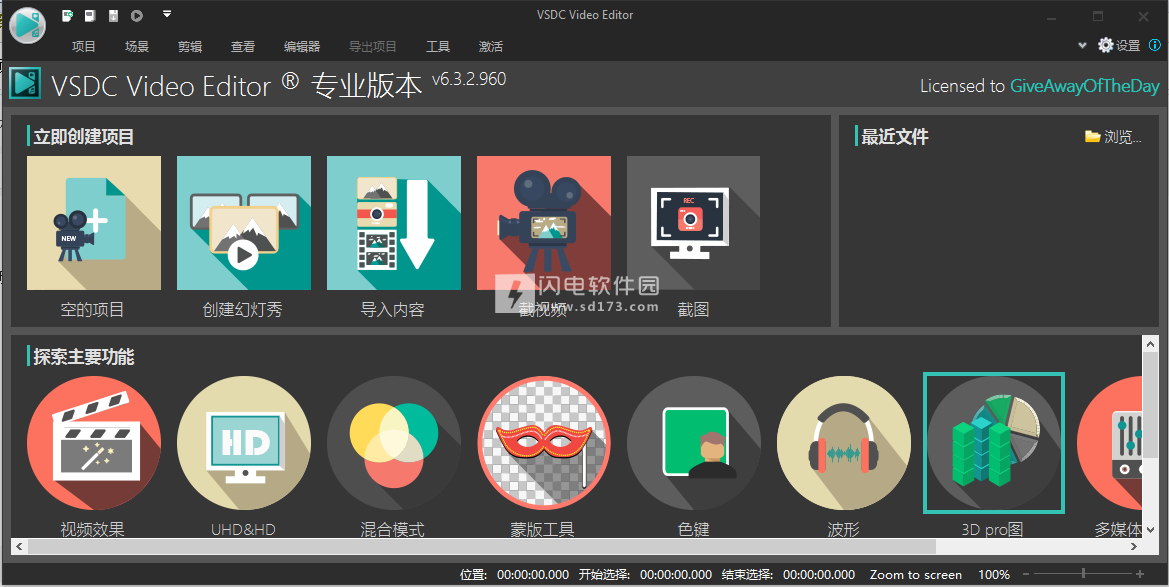
Task: Open the 项目 menu
Action: 84,46
